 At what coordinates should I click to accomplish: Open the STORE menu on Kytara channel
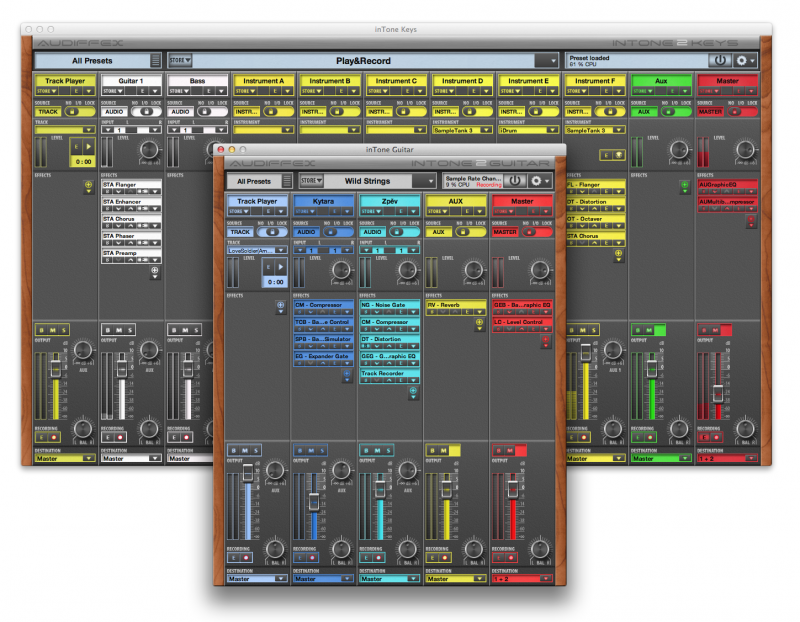coord(305,211)
